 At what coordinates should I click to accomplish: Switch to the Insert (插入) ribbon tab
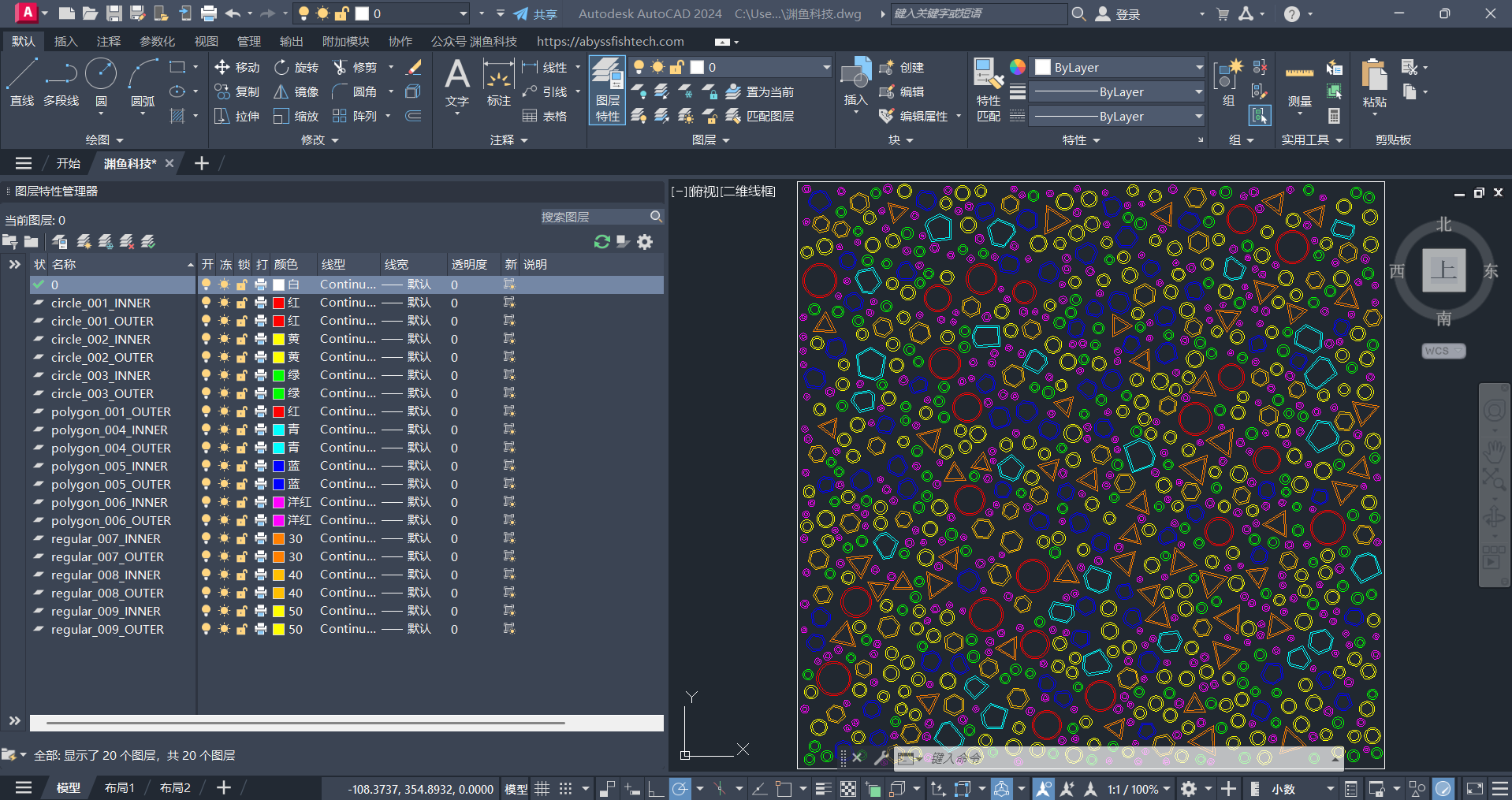(x=65, y=41)
